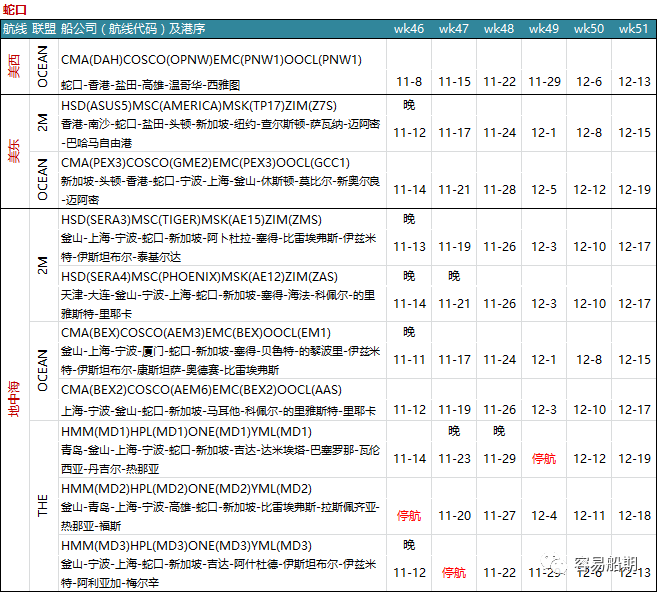
Task: Select the 11-27 date cell
Action: coord(499,516)
